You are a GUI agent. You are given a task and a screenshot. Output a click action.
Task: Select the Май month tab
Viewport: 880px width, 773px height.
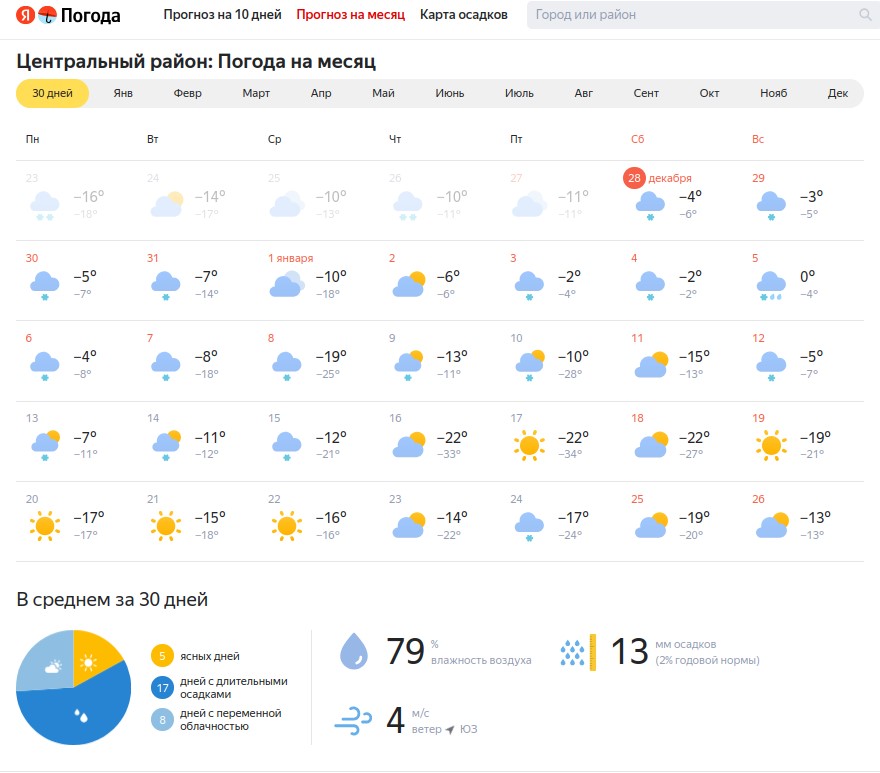(383, 93)
